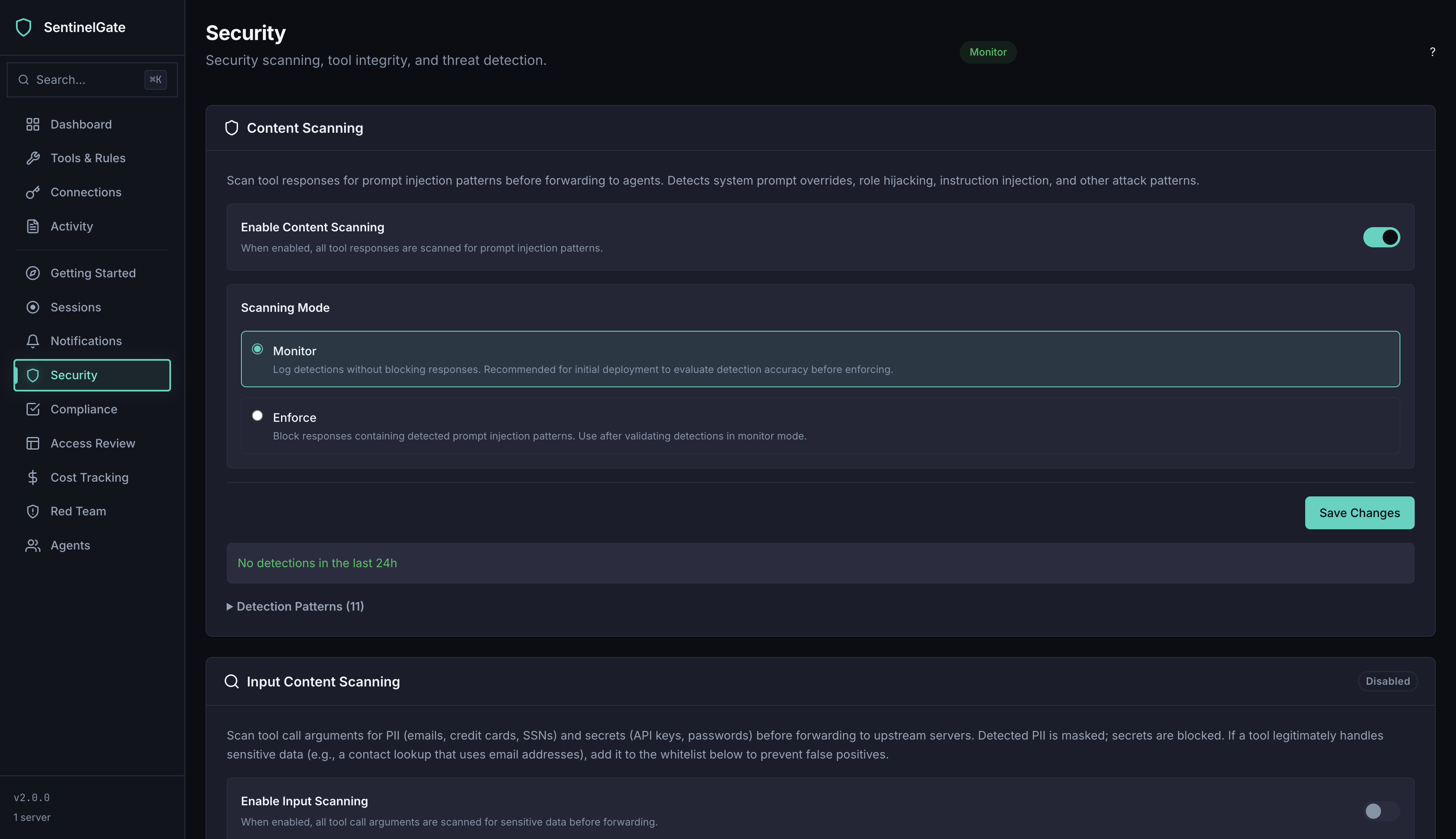This screenshot has width=1456, height=839.
Task: Click the Red Team shield icon
Action: [33, 511]
